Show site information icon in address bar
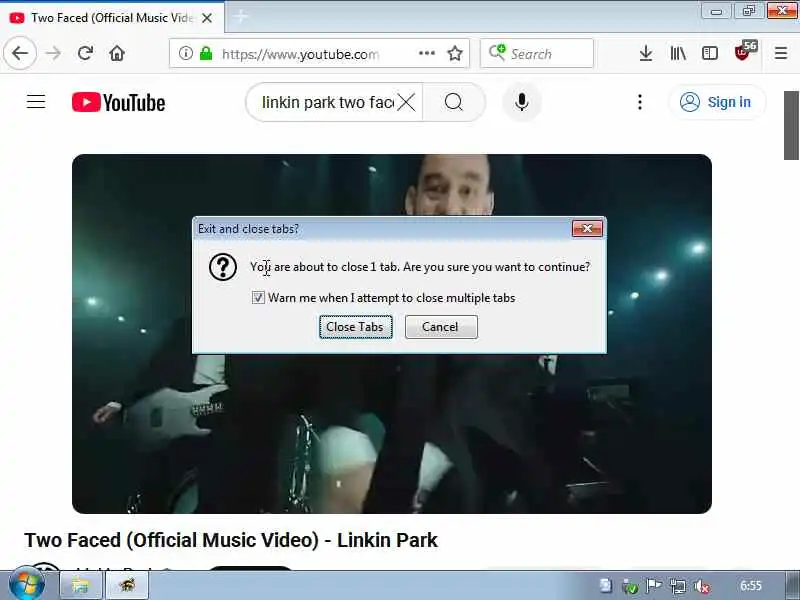800x600 pixels. tap(186, 53)
